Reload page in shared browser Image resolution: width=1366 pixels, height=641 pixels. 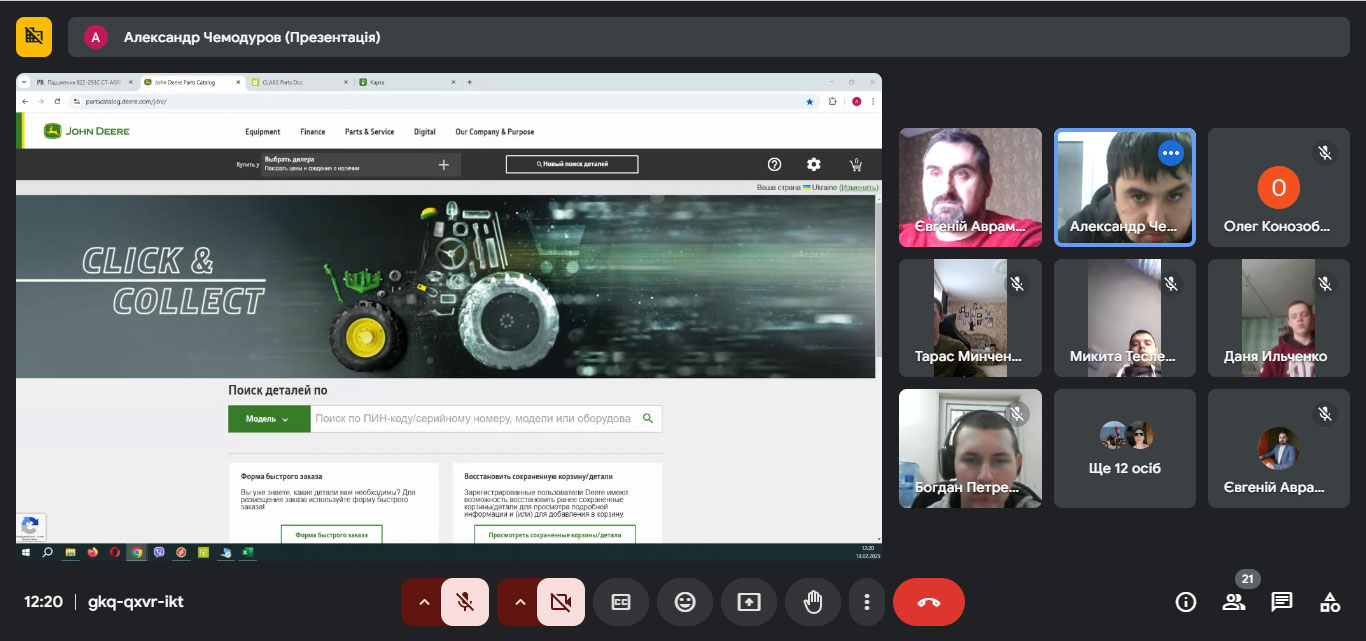(x=57, y=101)
